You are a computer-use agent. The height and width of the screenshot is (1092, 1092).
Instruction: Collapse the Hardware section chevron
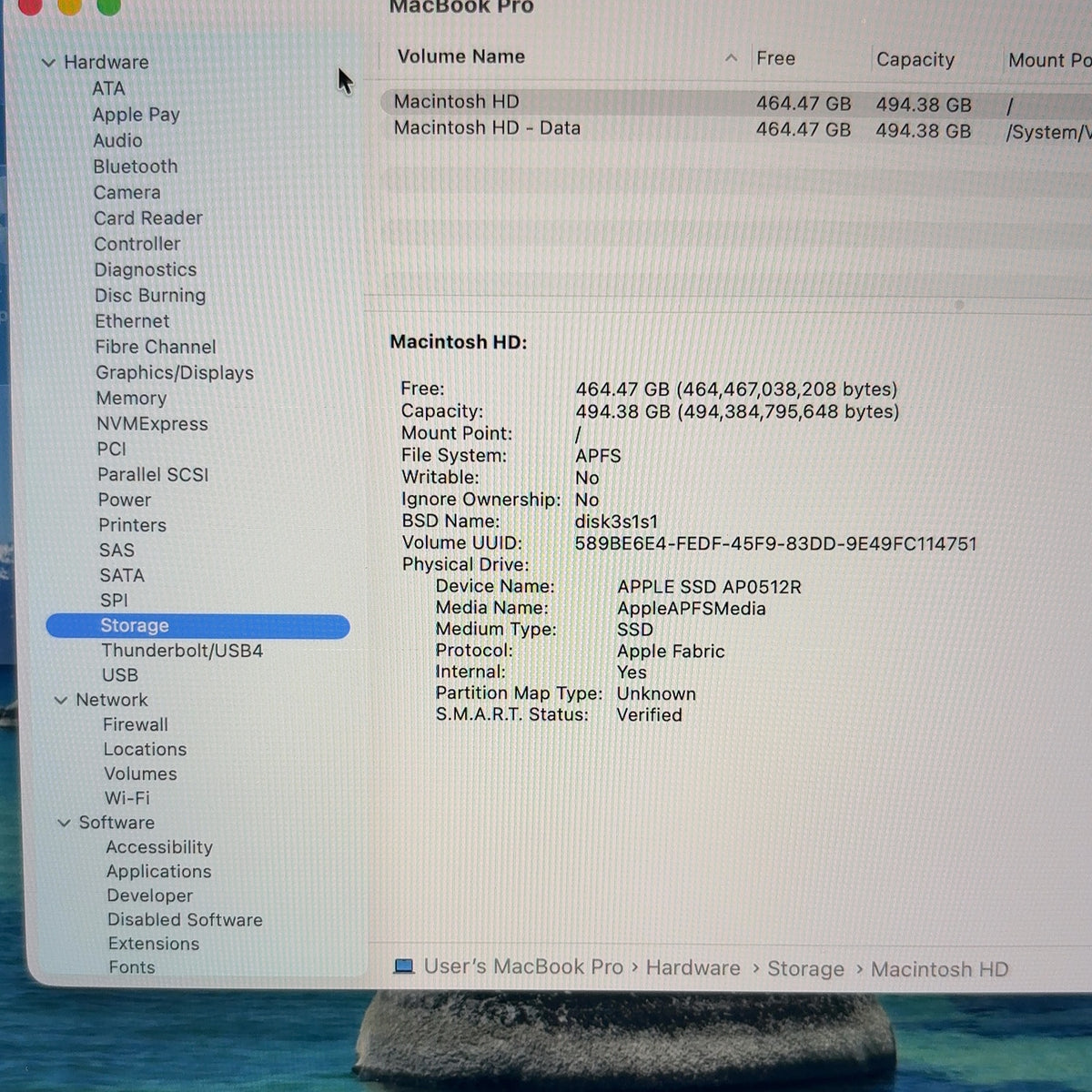48,63
